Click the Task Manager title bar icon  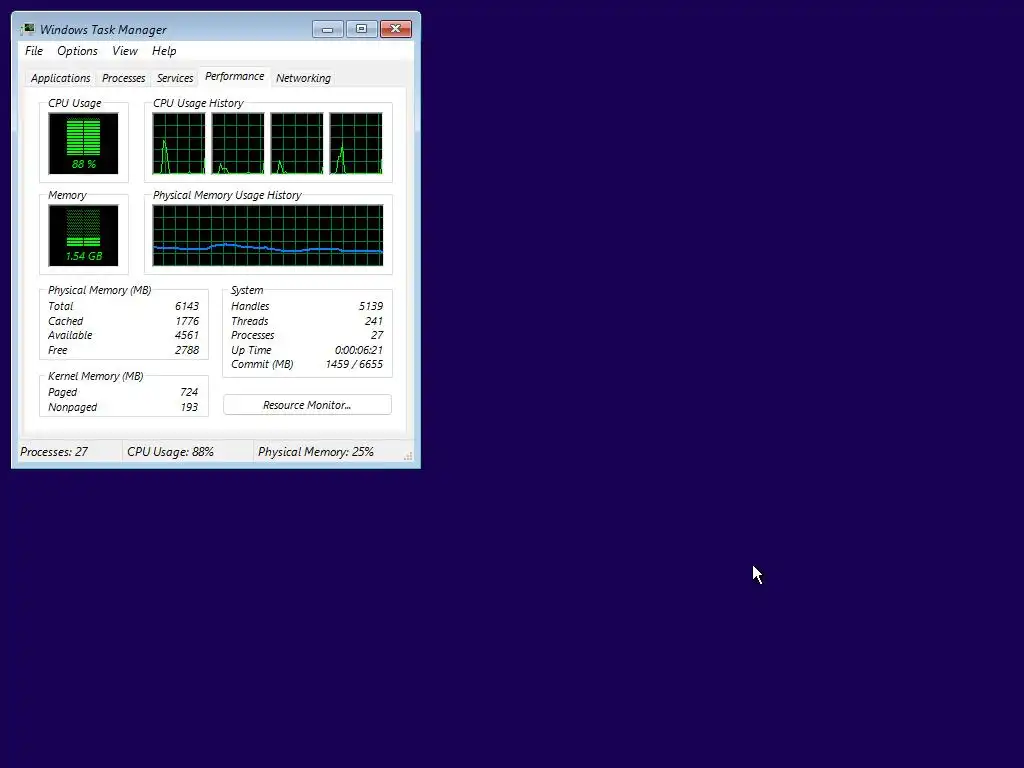[x=27, y=29]
